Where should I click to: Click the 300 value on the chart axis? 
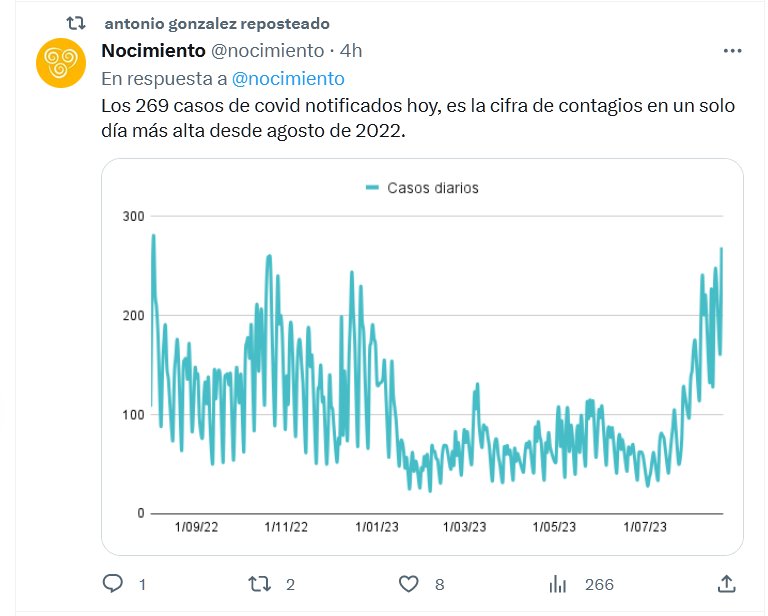(x=133, y=216)
